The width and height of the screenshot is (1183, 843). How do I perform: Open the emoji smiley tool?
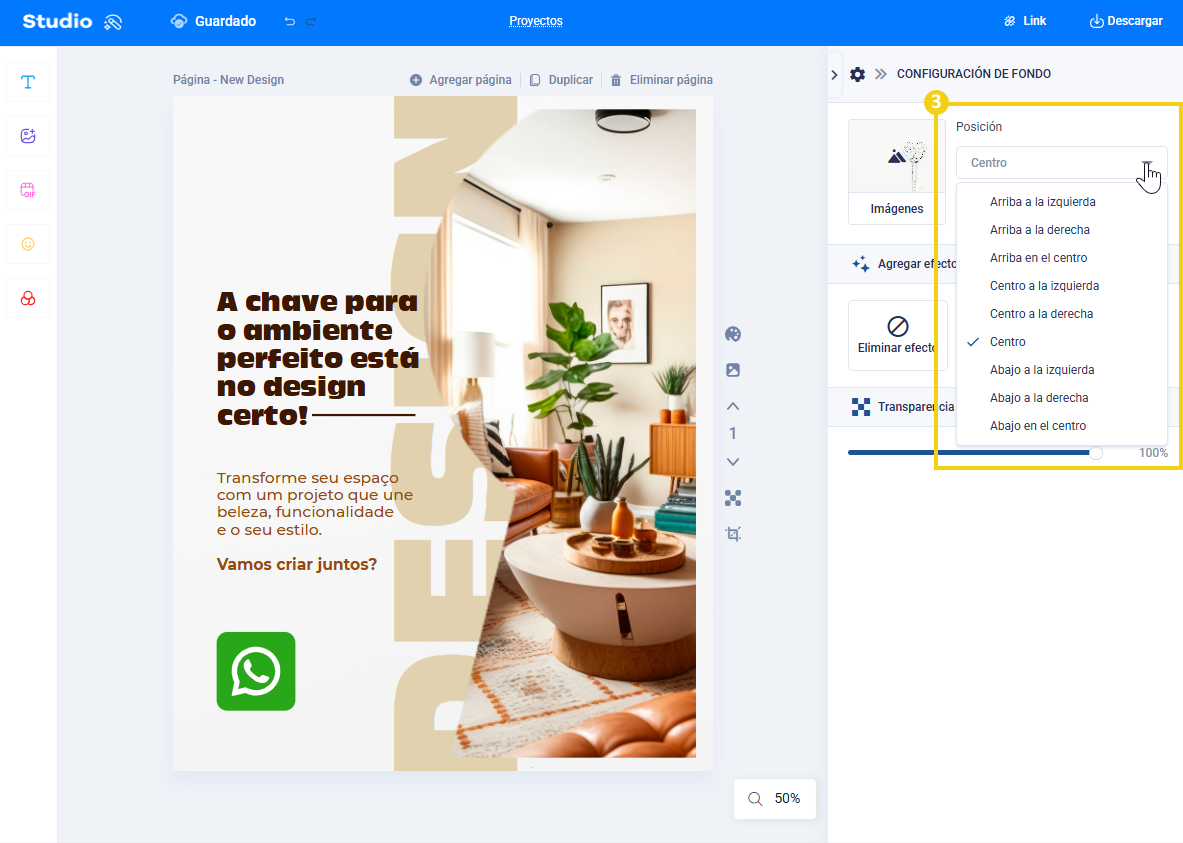click(x=28, y=244)
